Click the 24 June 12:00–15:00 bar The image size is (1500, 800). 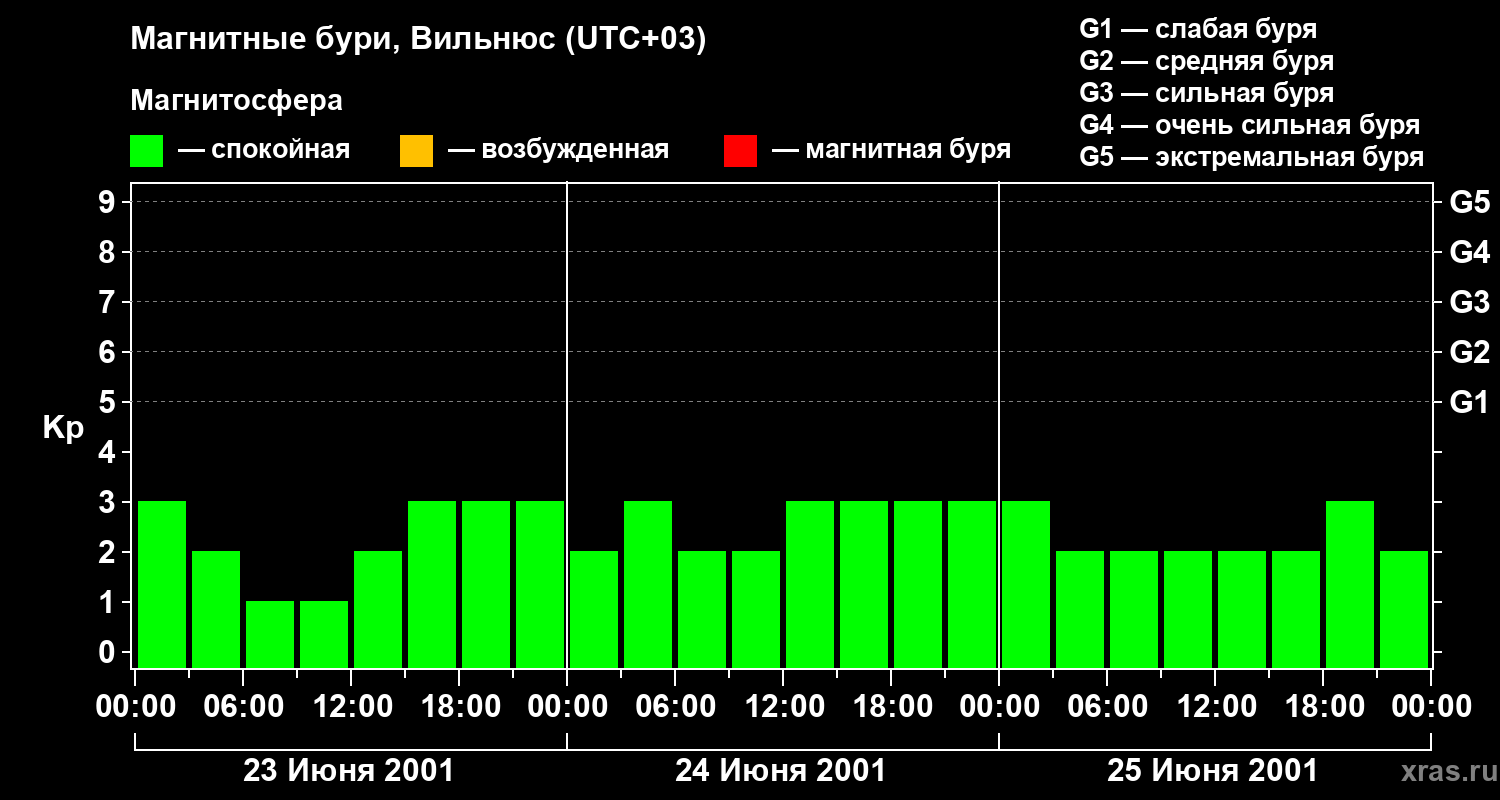(x=810, y=584)
